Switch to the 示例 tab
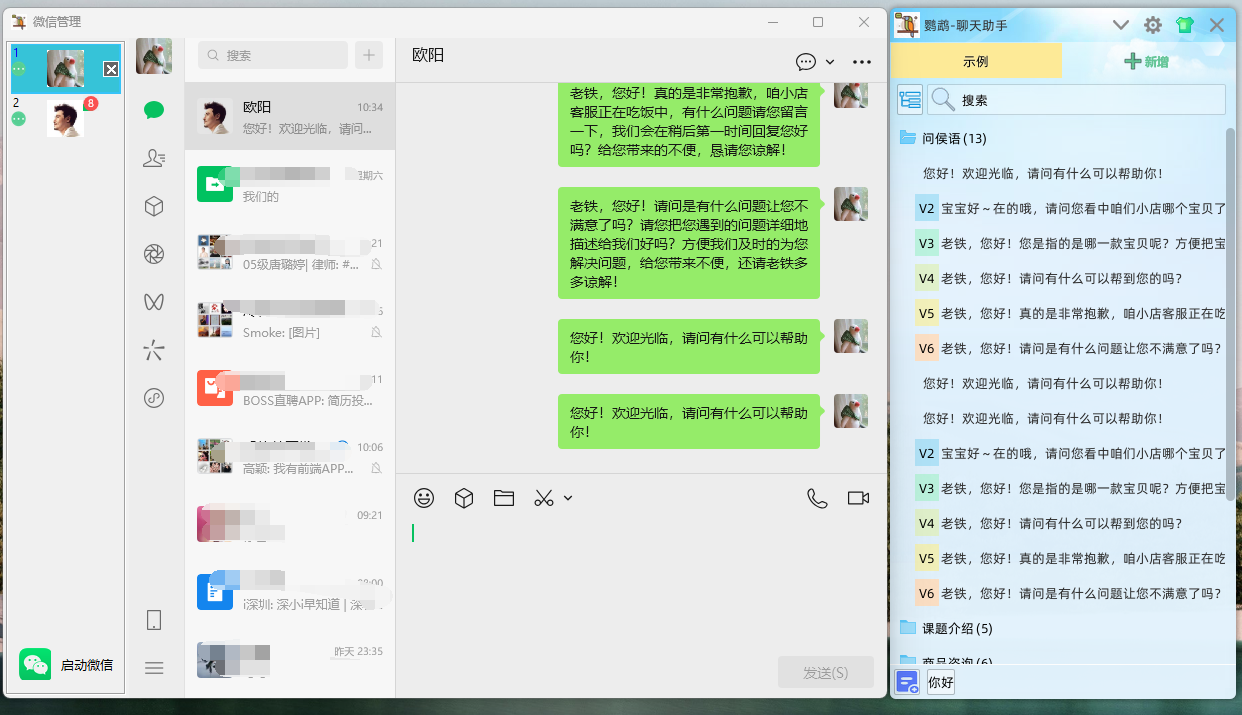Image resolution: width=1242 pixels, height=715 pixels. [976, 61]
